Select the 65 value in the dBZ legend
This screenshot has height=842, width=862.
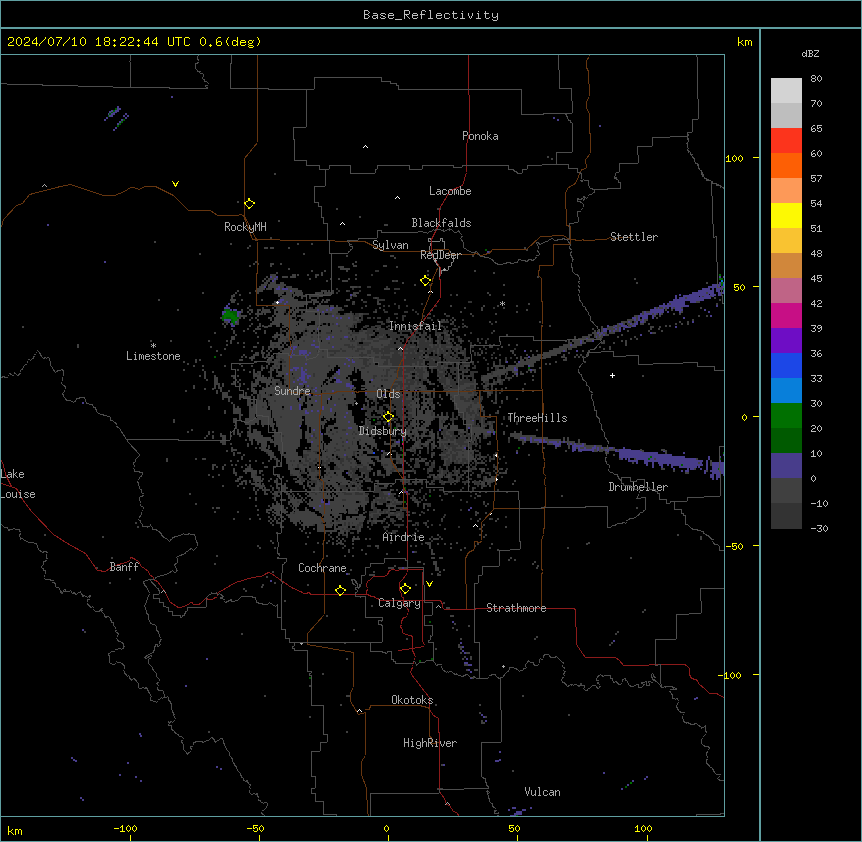coord(816,129)
